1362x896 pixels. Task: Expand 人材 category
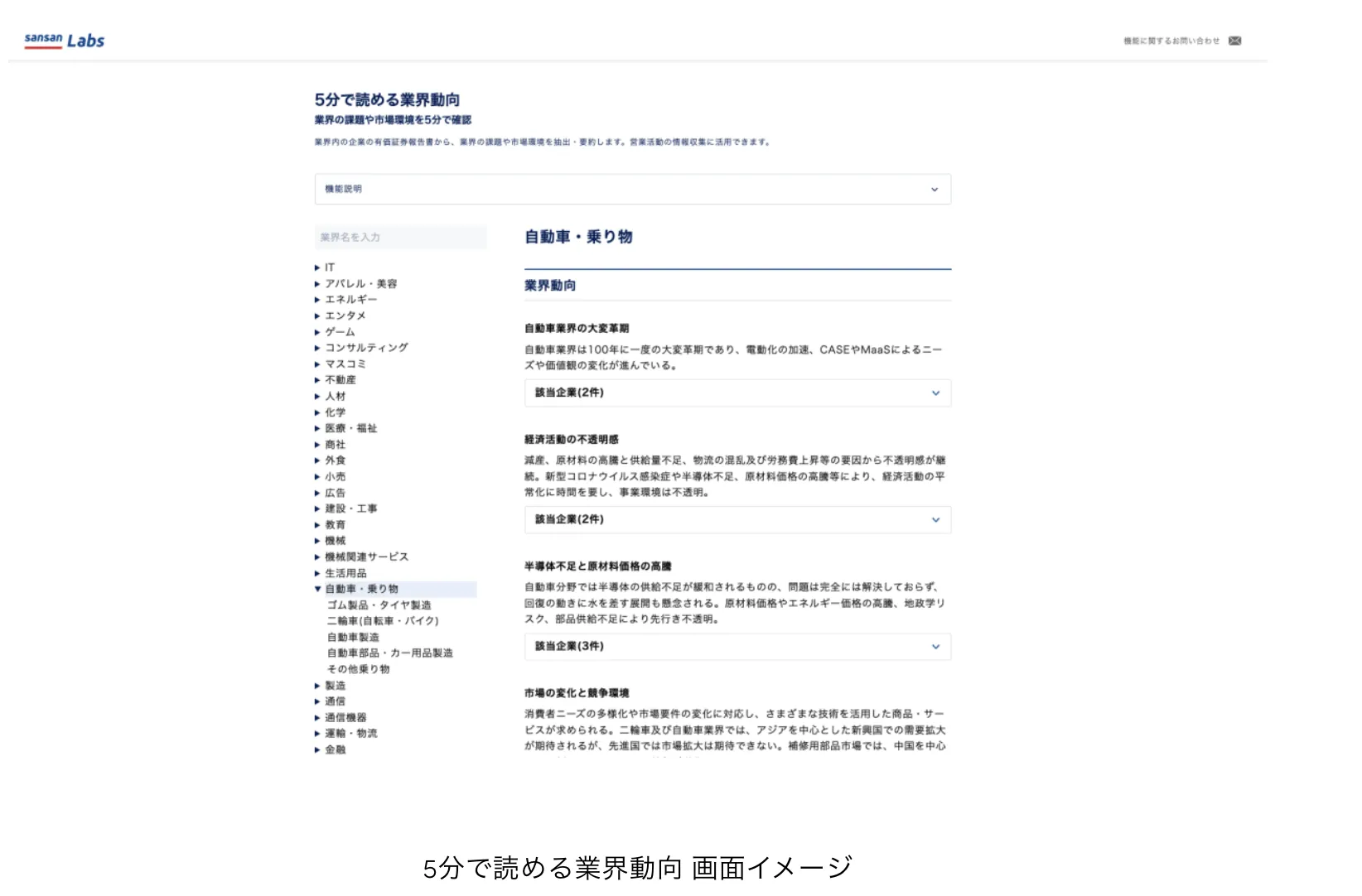click(330, 396)
